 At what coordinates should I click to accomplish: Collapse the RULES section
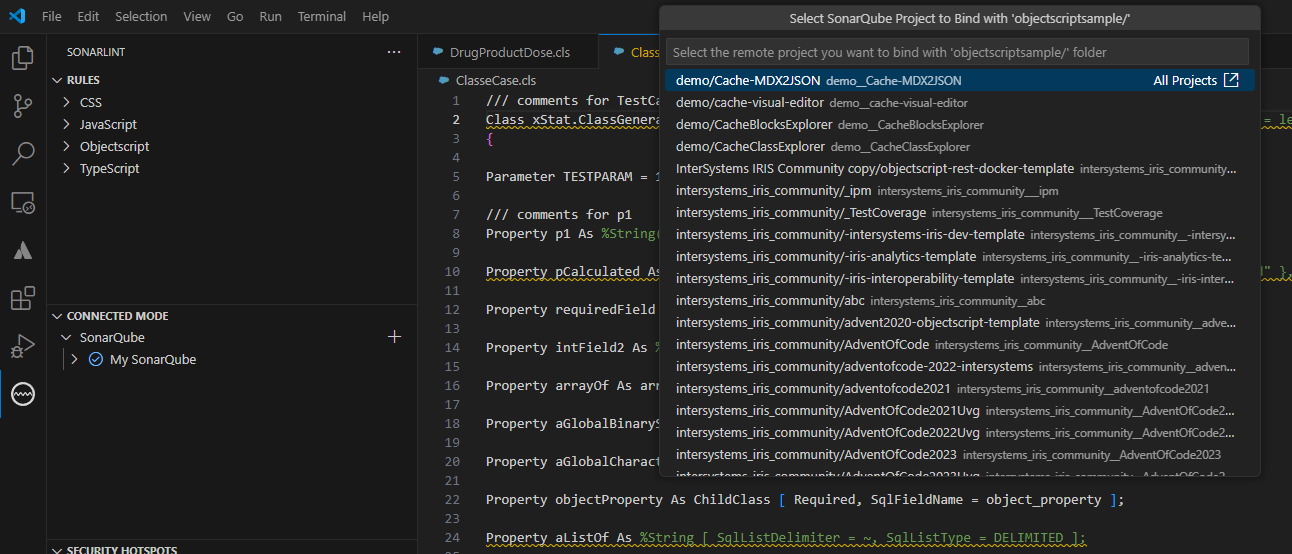click(56, 80)
